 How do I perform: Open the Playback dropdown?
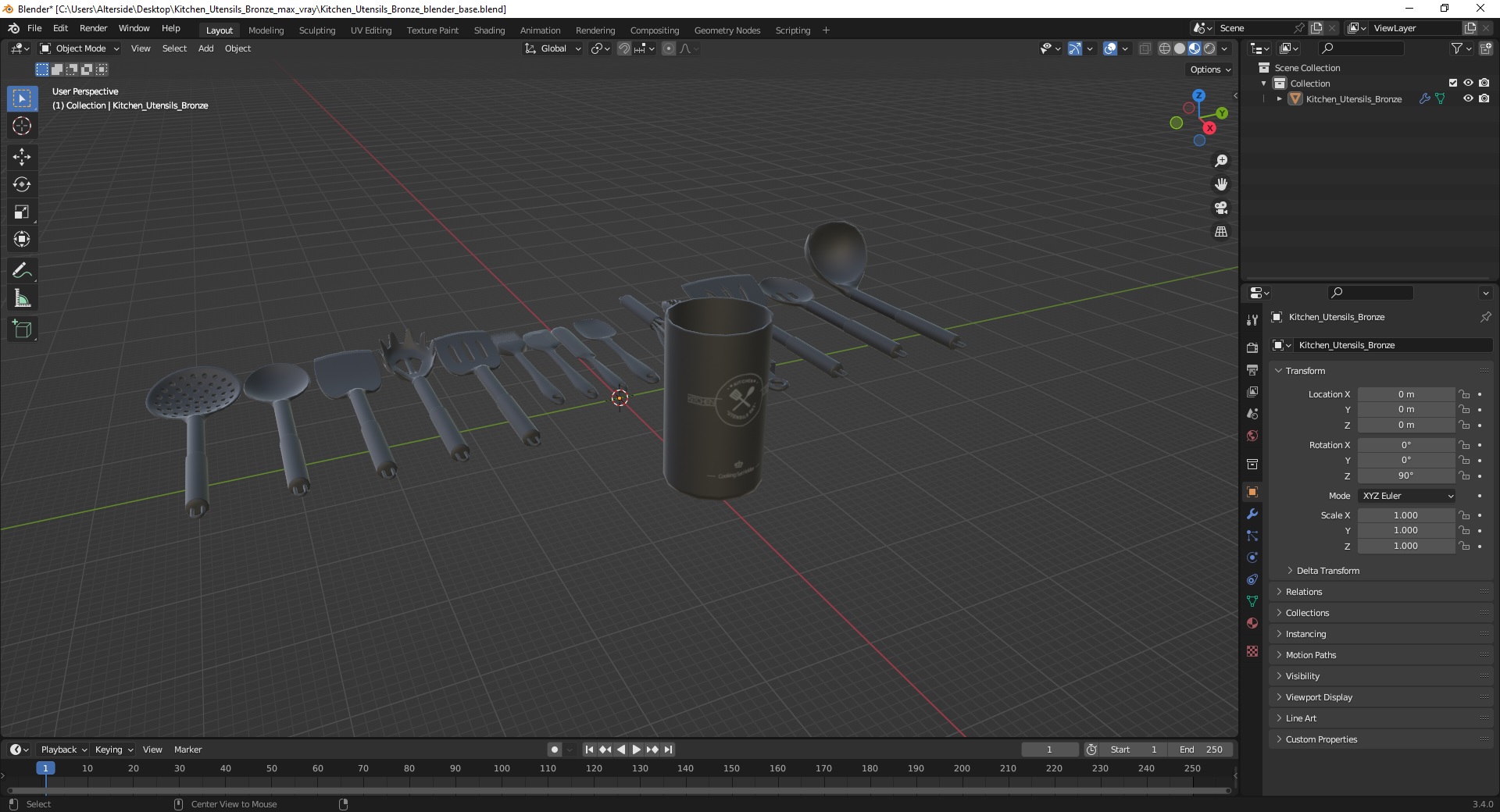point(63,750)
